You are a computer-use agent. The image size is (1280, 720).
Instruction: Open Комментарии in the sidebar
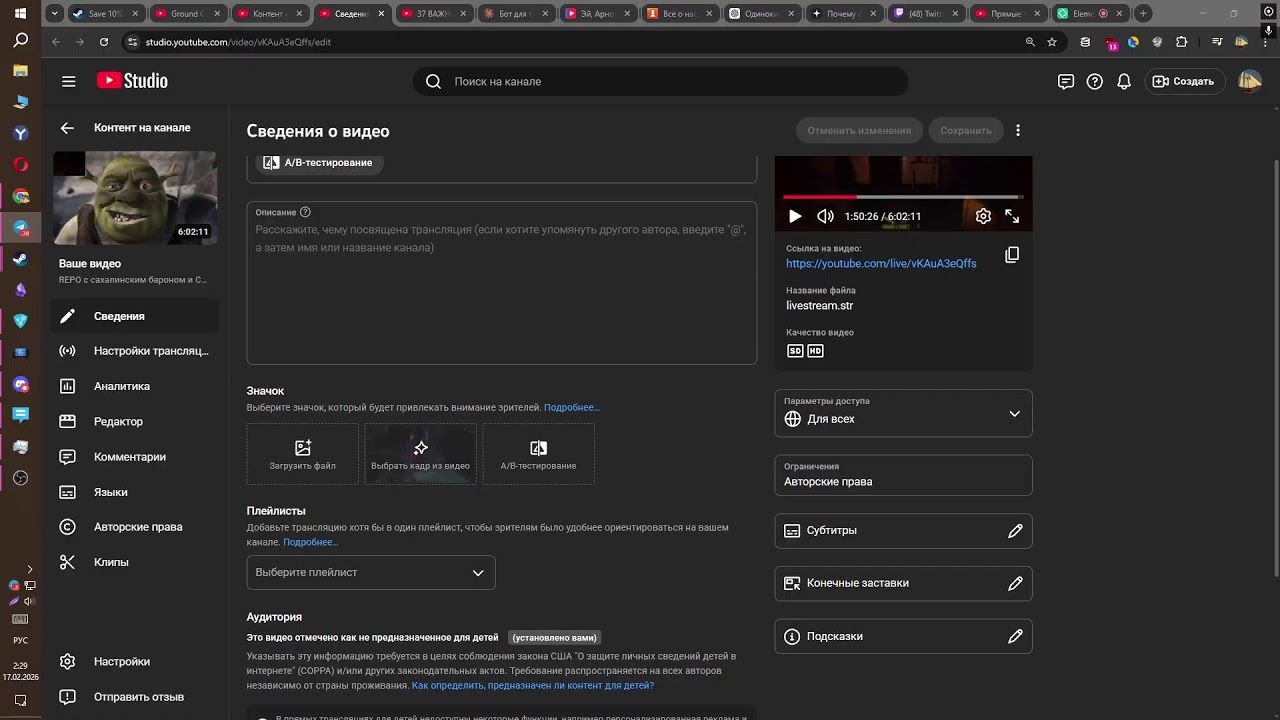click(134, 457)
